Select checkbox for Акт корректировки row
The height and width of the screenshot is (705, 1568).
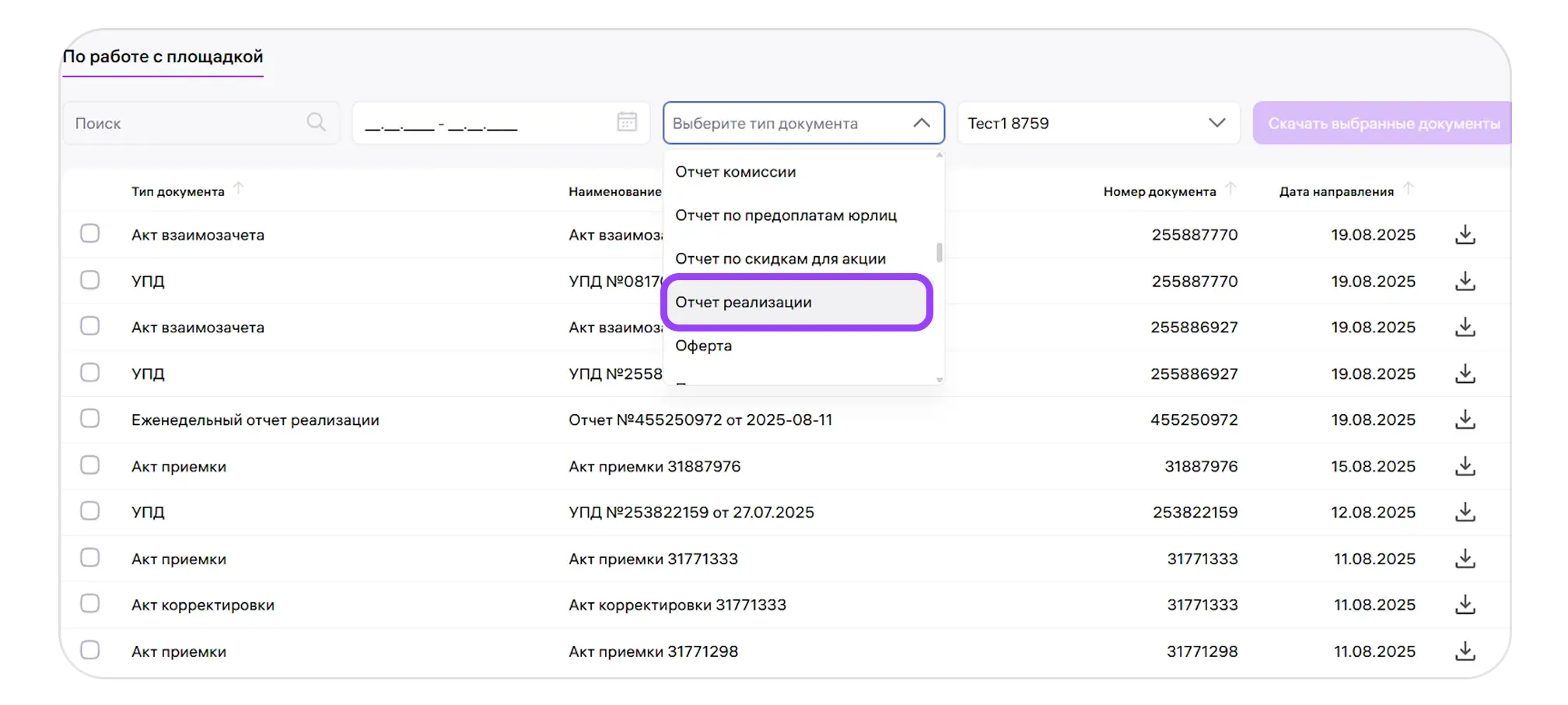(90, 604)
